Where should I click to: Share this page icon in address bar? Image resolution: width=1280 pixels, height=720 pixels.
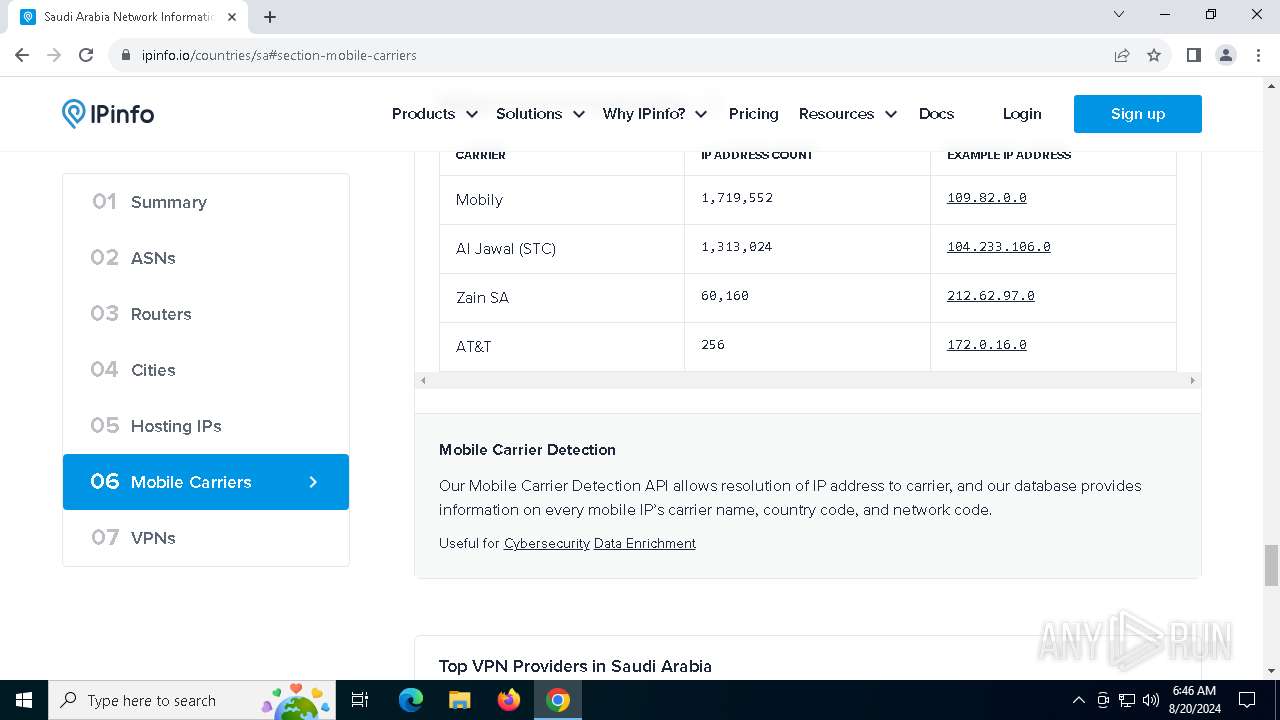pyautogui.click(x=1122, y=55)
